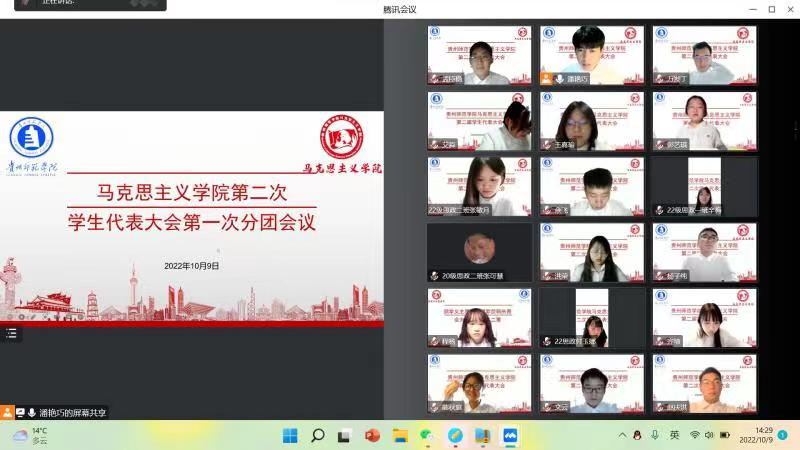Click the screen-share monitor icon in the bottom-left label
800x450 pixels.
20,412
